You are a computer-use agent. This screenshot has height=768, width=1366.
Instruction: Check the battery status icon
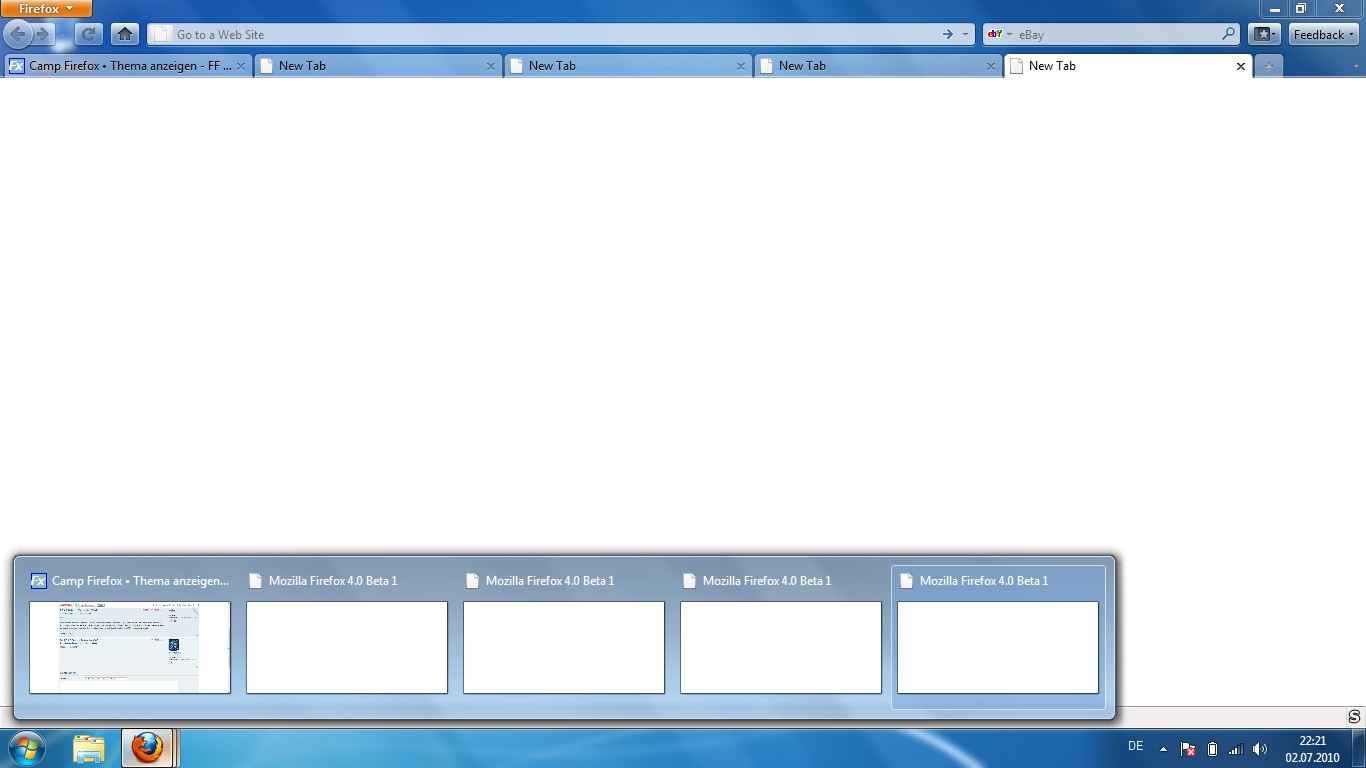click(x=1212, y=748)
